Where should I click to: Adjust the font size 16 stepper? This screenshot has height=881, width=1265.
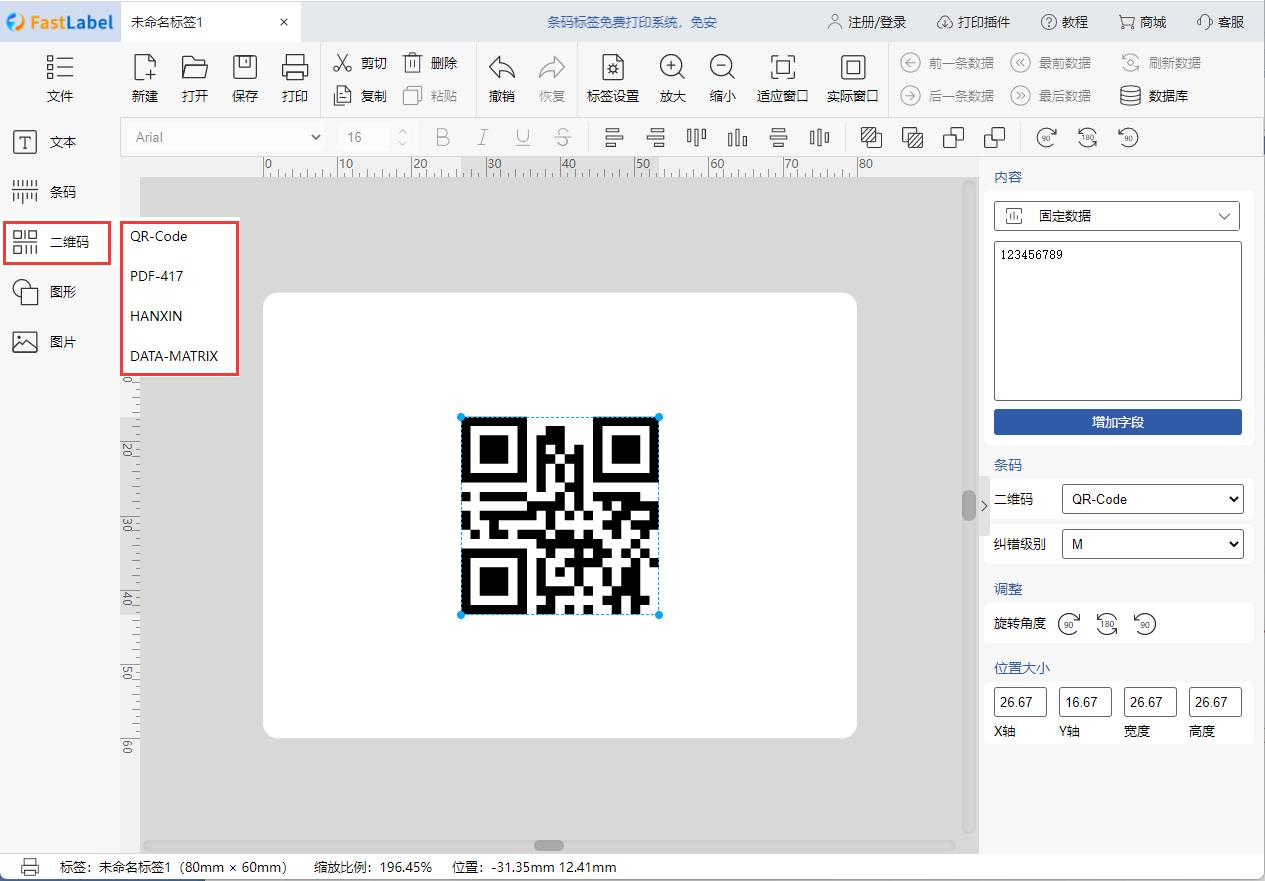tap(403, 137)
